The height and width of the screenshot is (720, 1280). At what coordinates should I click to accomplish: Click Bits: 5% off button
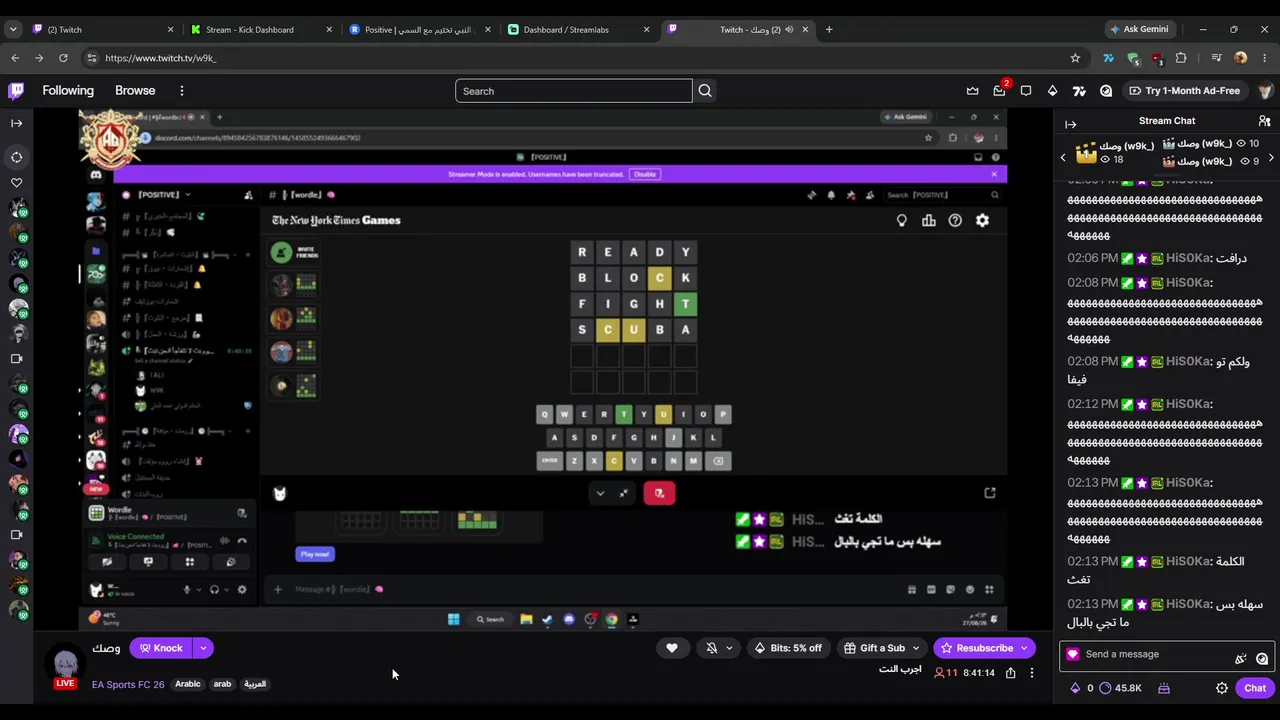[787, 648]
